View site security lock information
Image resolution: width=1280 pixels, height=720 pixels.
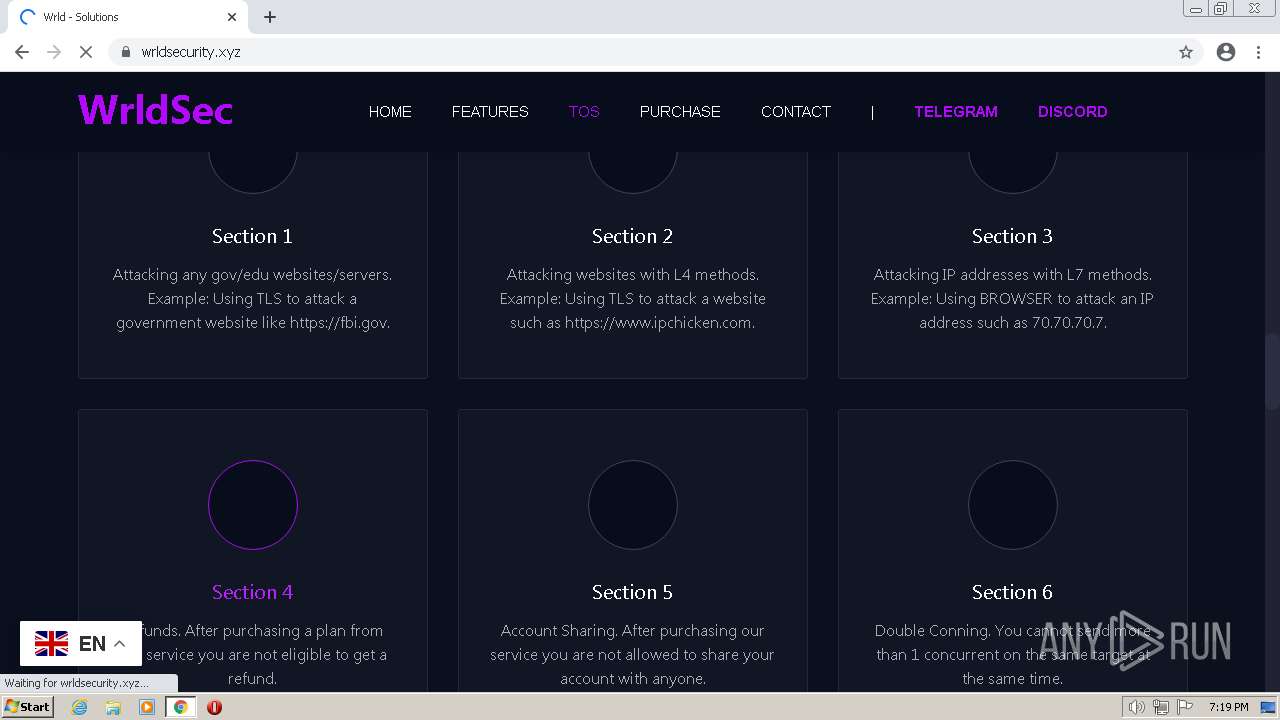coord(126,52)
